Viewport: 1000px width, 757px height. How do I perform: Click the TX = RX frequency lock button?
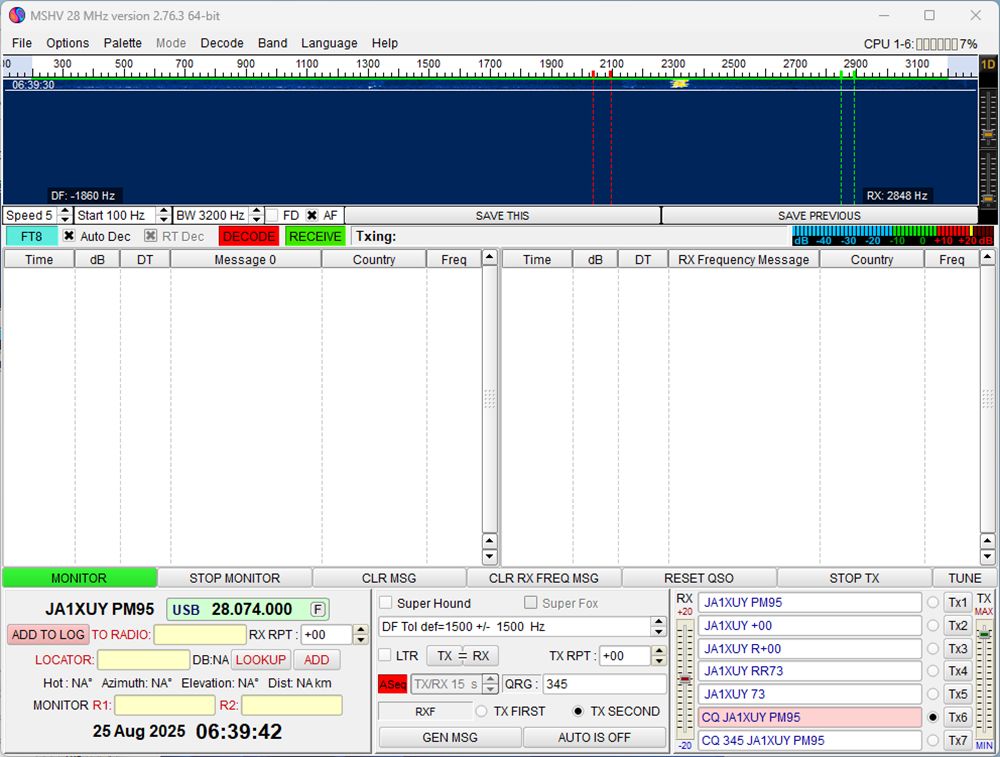click(462, 656)
